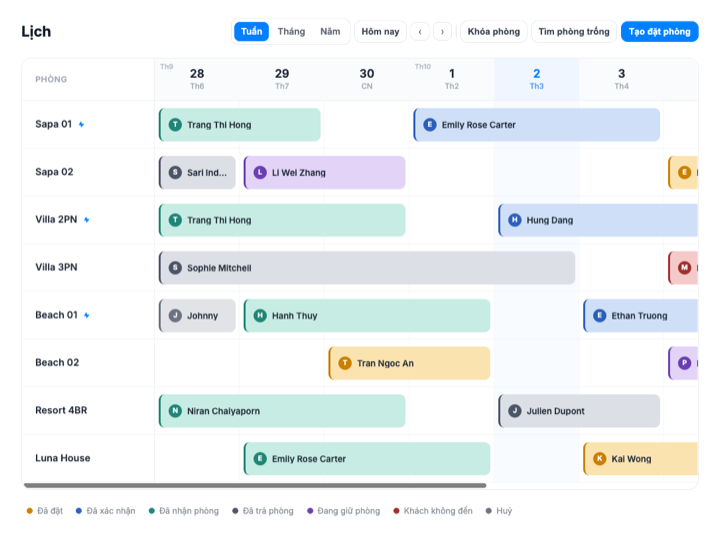Click room name Beach 02
Viewport: 720px width, 545px height.
57,363
